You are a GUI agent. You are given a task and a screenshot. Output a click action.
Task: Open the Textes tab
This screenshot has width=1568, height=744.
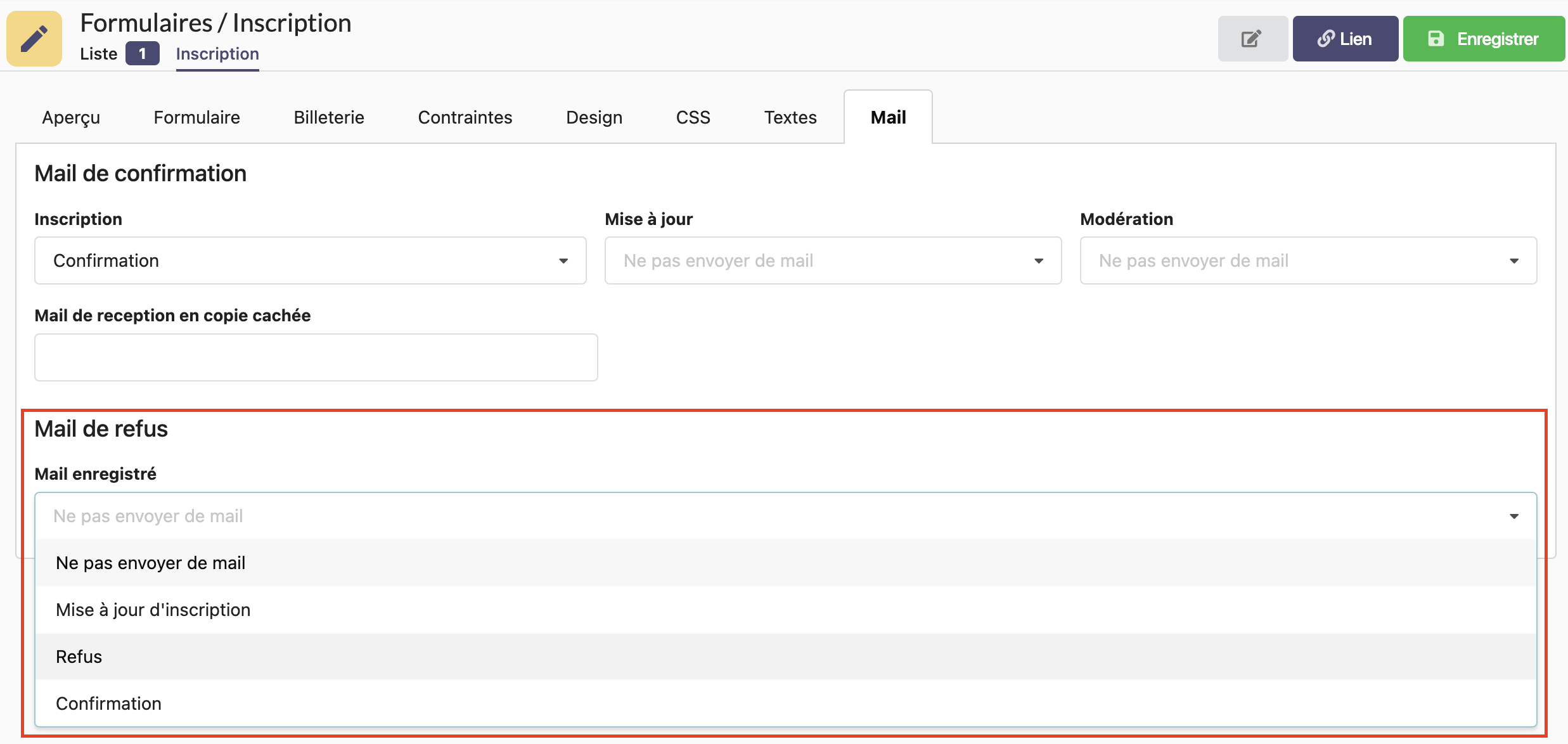coord(790,117)
